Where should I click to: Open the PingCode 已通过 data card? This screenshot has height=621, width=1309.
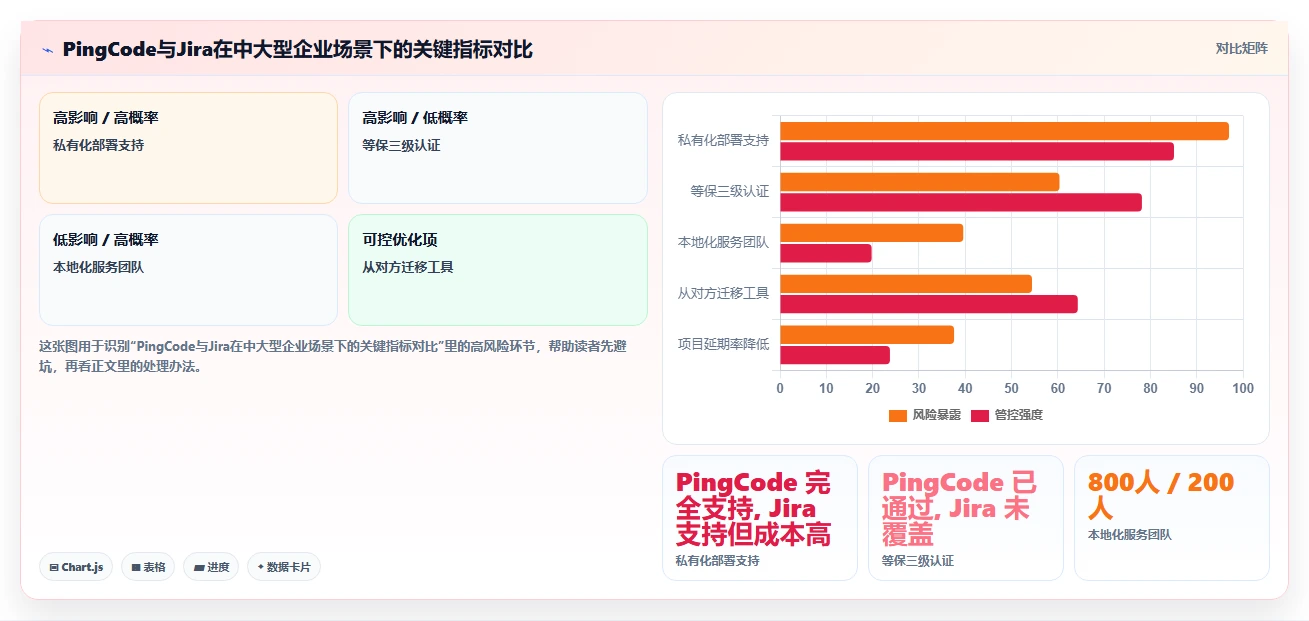(966, 518)
